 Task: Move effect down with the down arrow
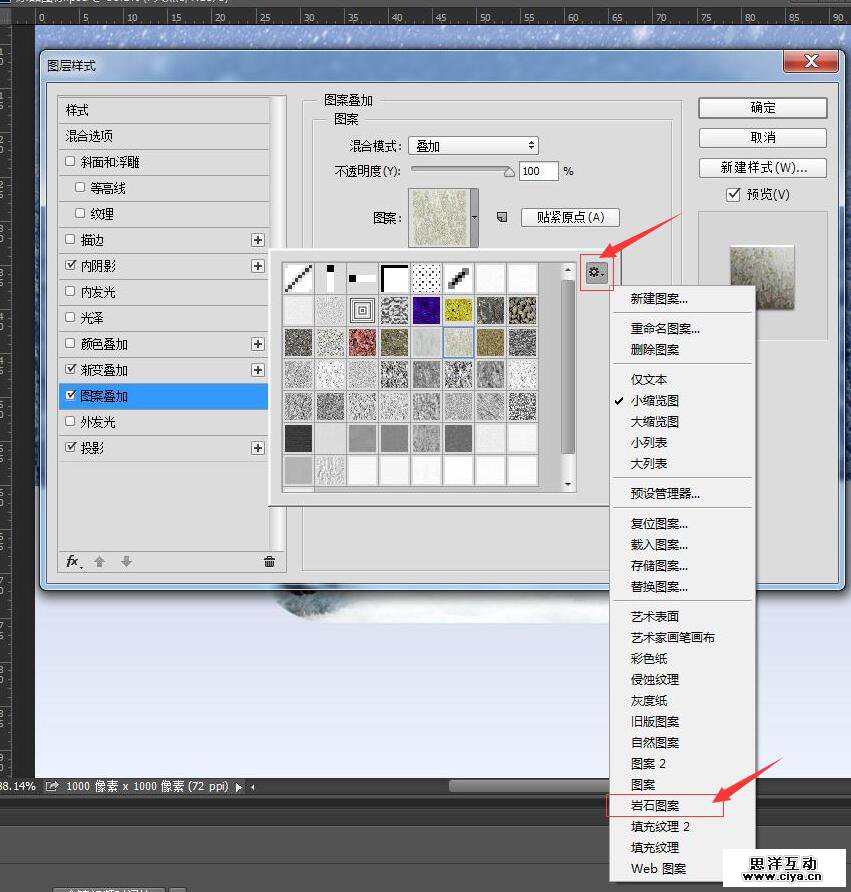[x=126, y=562]
